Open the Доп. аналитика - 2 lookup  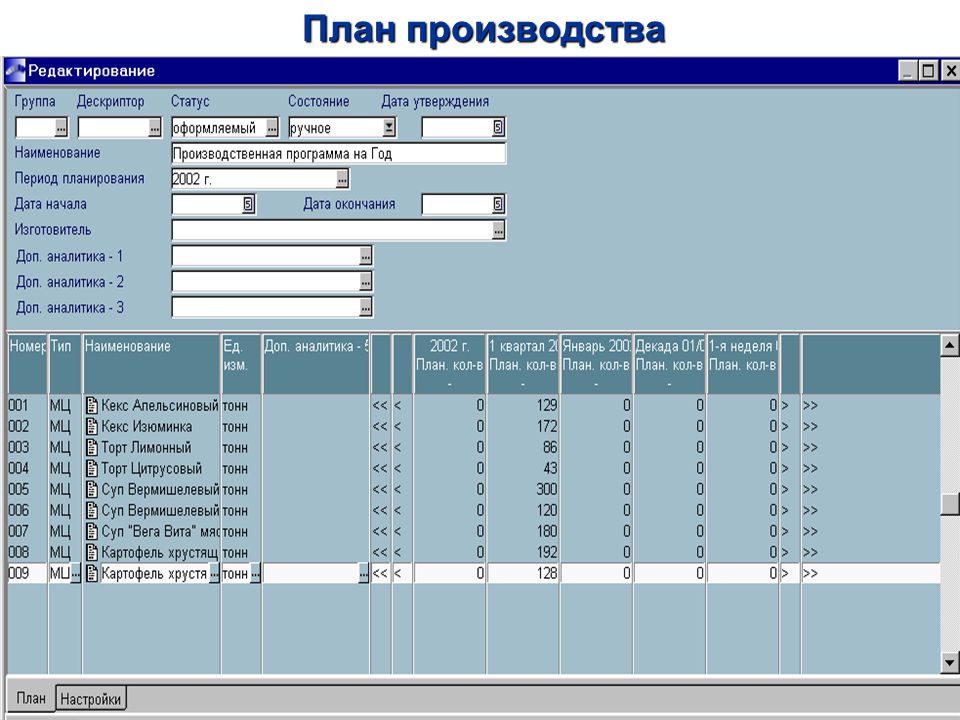[x=366, y=282]
